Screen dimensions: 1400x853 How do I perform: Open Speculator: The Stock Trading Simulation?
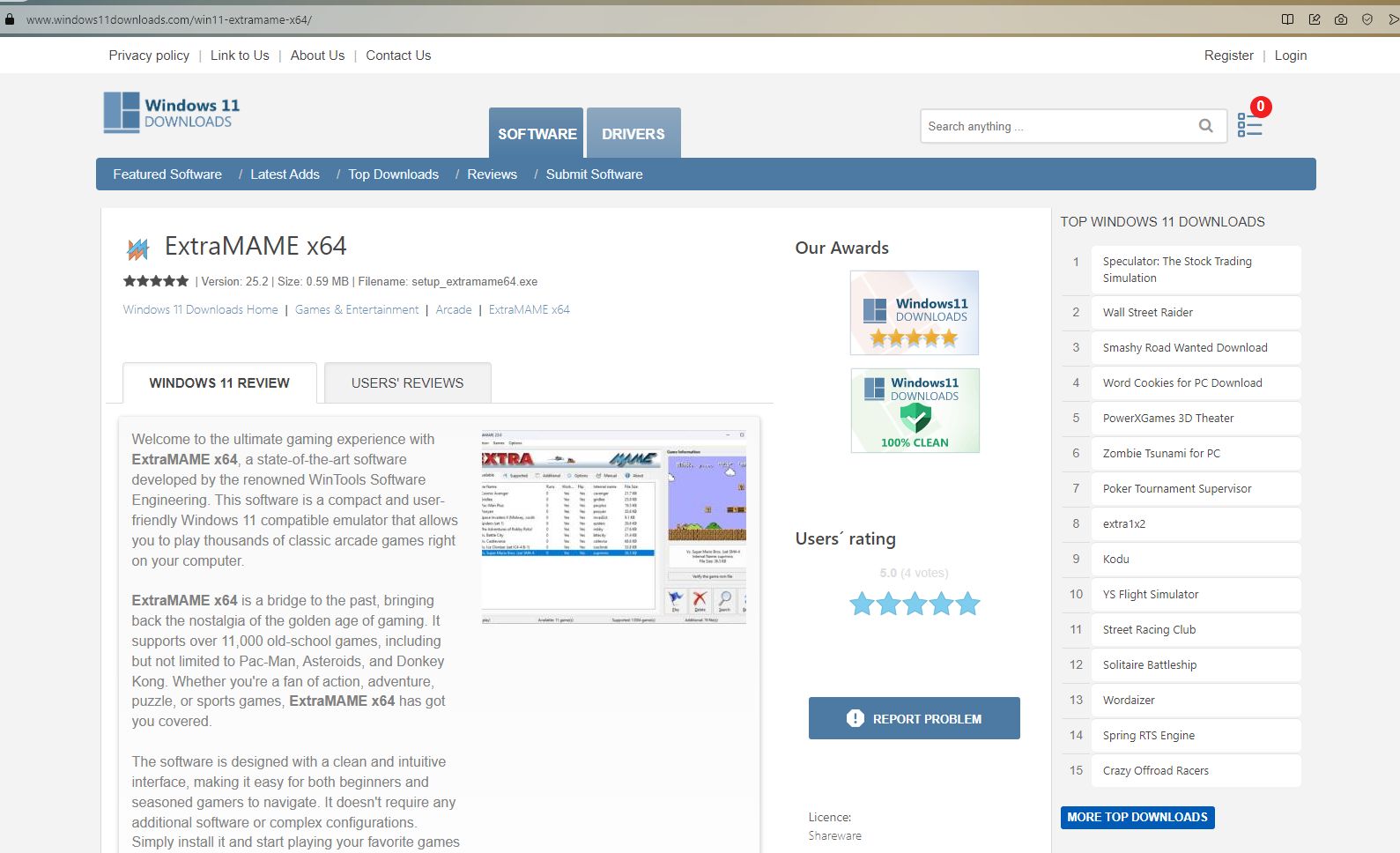coord(1196,270)
